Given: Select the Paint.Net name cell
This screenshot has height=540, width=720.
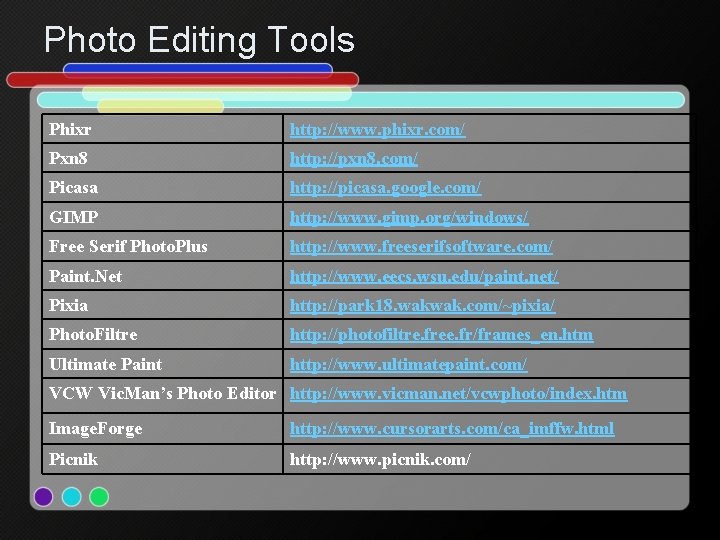Looking at the screenshot, I should (163, 276).
